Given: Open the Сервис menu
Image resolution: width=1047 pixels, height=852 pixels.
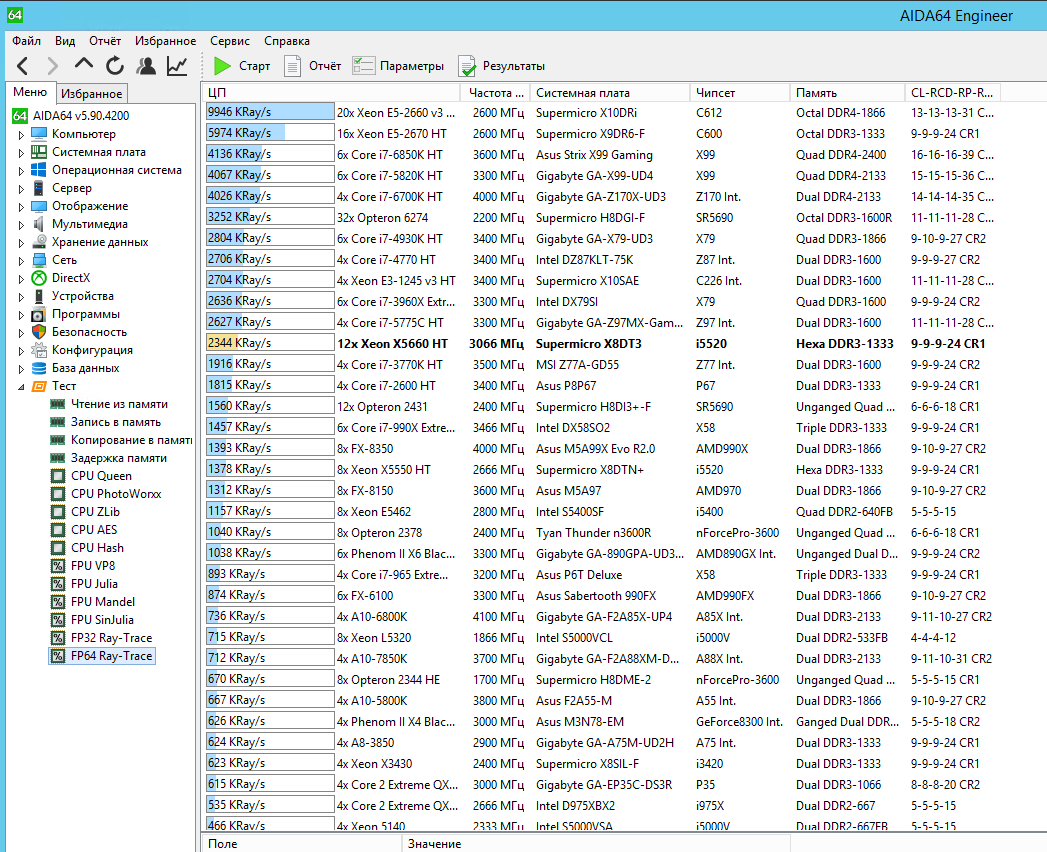Looking at the screenshot, I should pos(230,41).
